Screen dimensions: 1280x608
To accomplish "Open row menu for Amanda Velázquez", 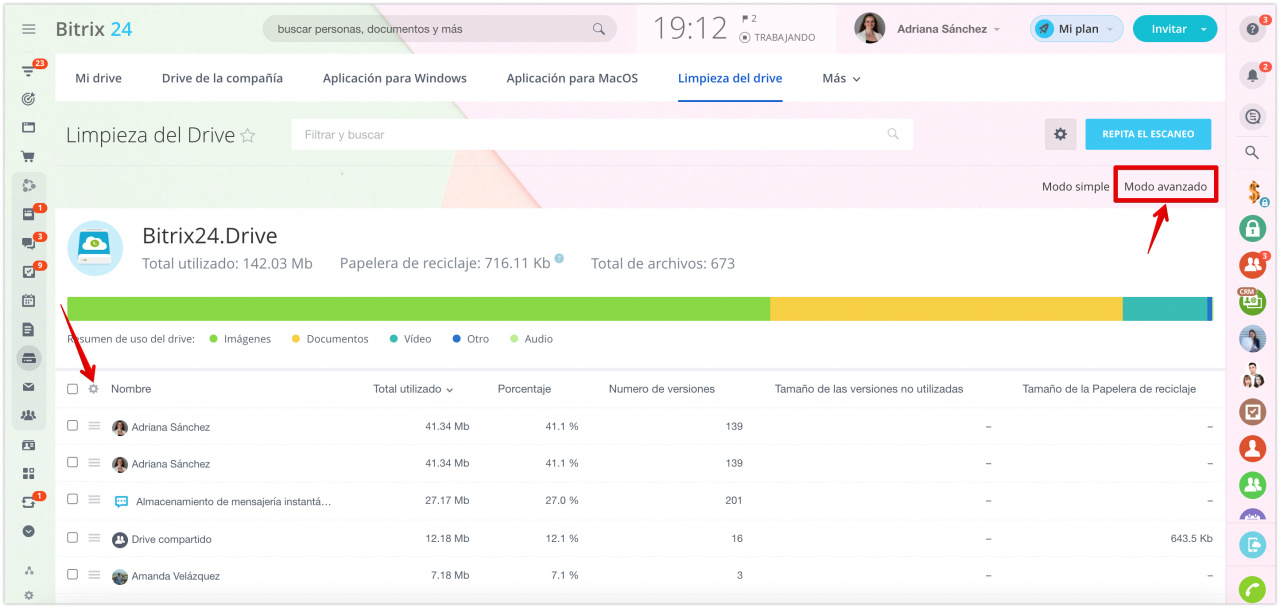I will pyautogui.click(x=95, y=575).
